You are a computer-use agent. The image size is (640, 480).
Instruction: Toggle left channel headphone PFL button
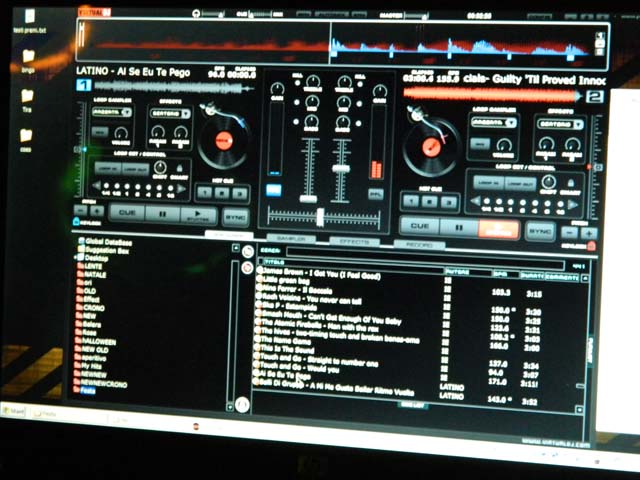pyautogui.click(x=274, y=190)
